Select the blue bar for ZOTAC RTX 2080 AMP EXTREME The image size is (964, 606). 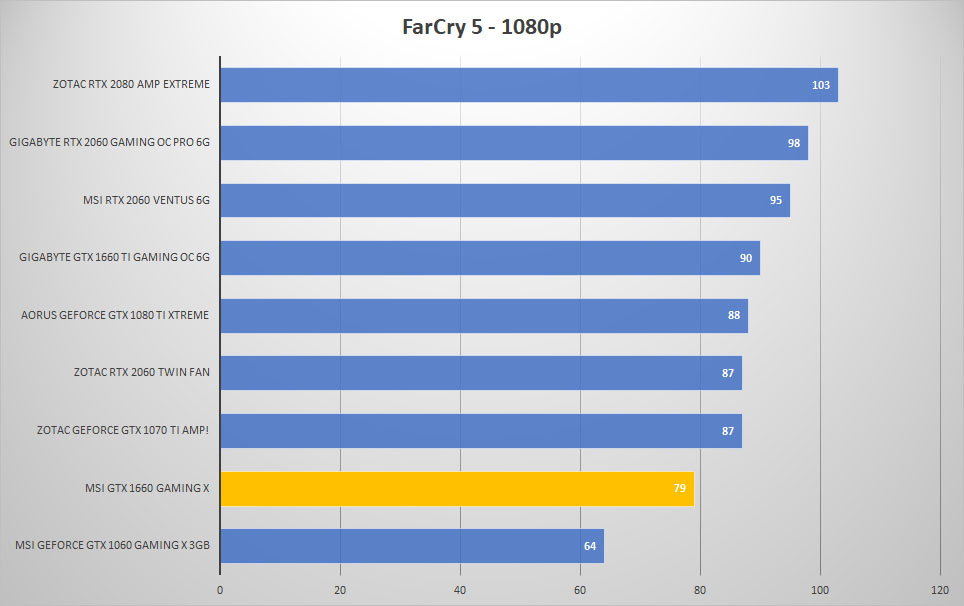pyautogui.click(x=529, y=85)
